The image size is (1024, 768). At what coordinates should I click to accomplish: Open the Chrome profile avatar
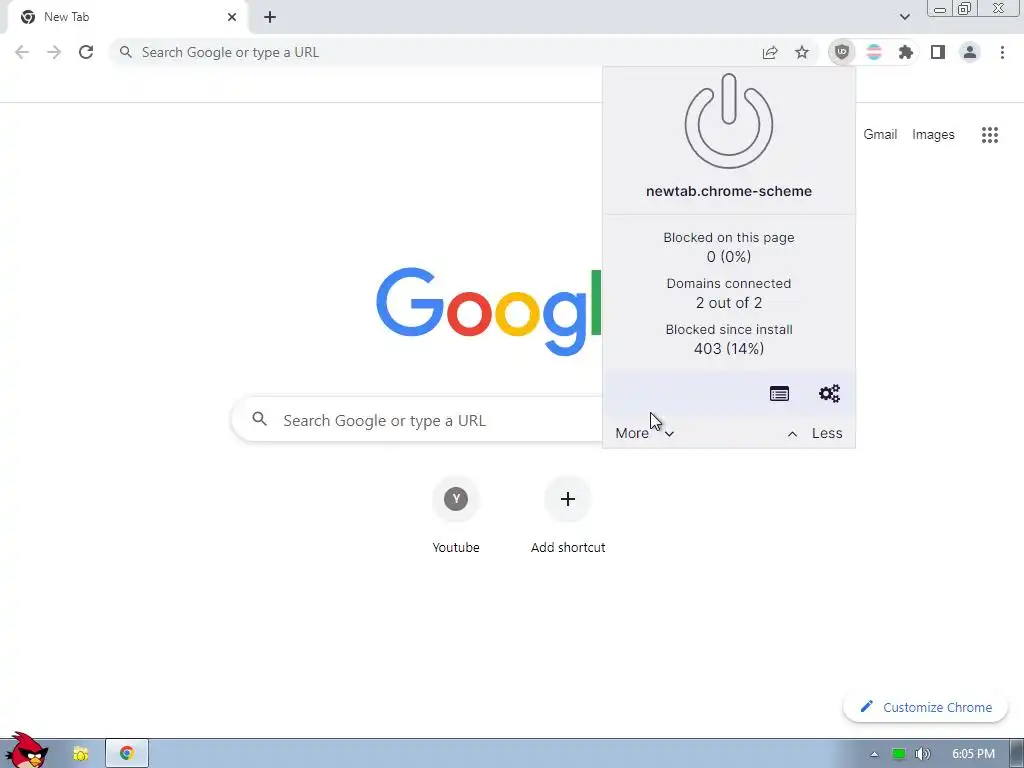tap(970, 52)
